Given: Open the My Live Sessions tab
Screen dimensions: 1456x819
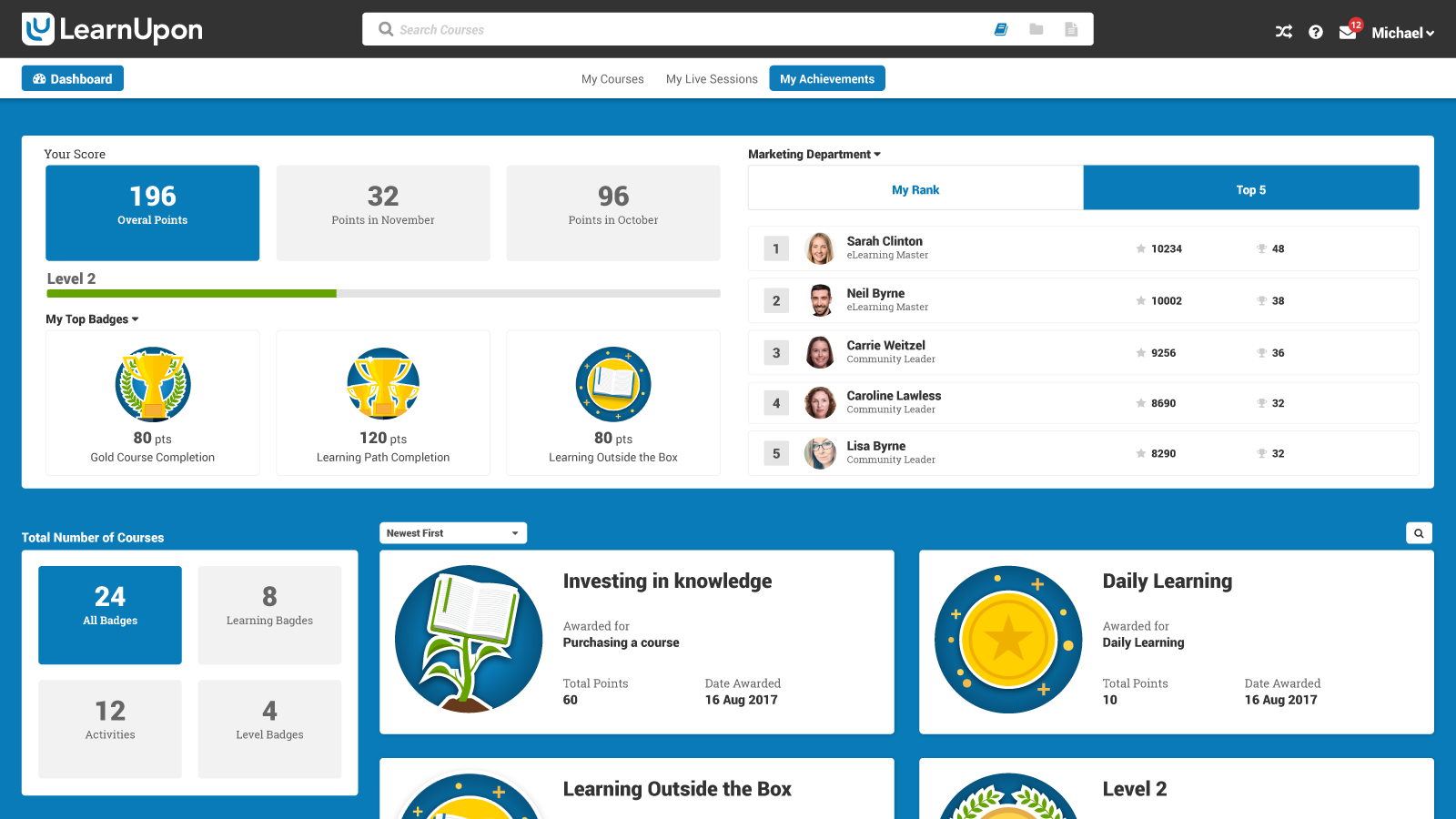Looking at the screenshot, I should coord(712,78).
